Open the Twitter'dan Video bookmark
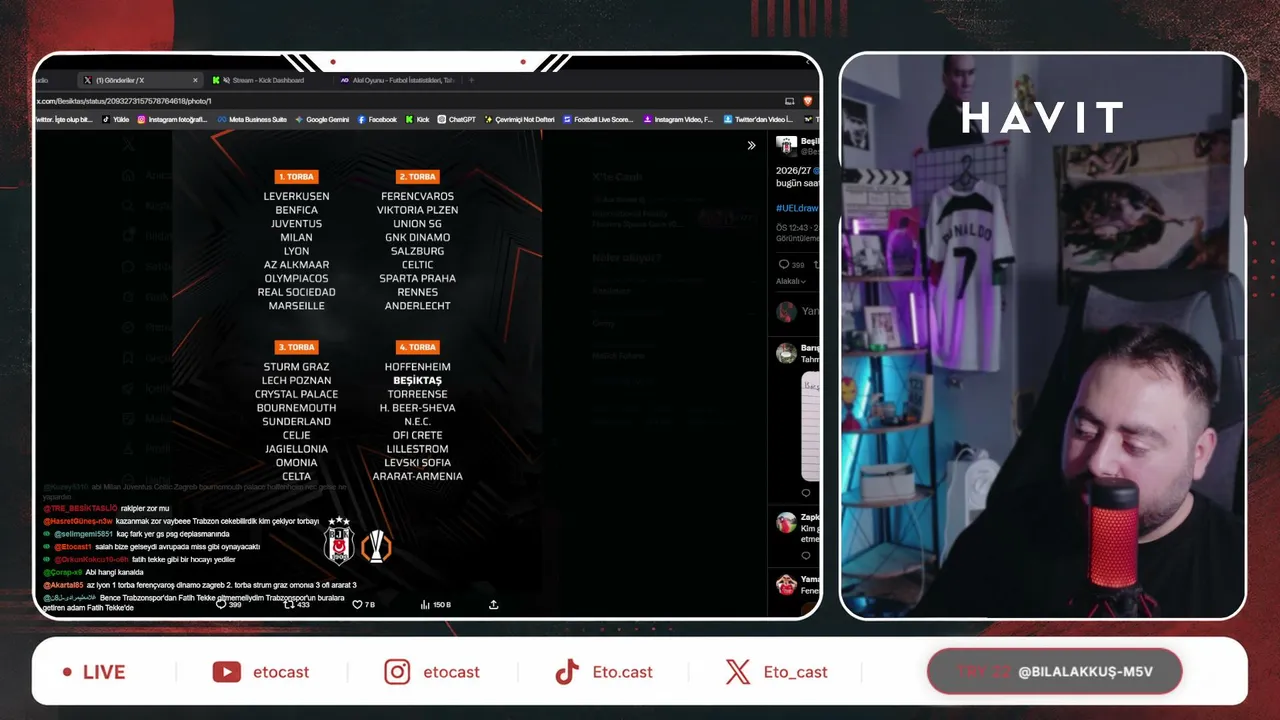 (x=758, y=119)
